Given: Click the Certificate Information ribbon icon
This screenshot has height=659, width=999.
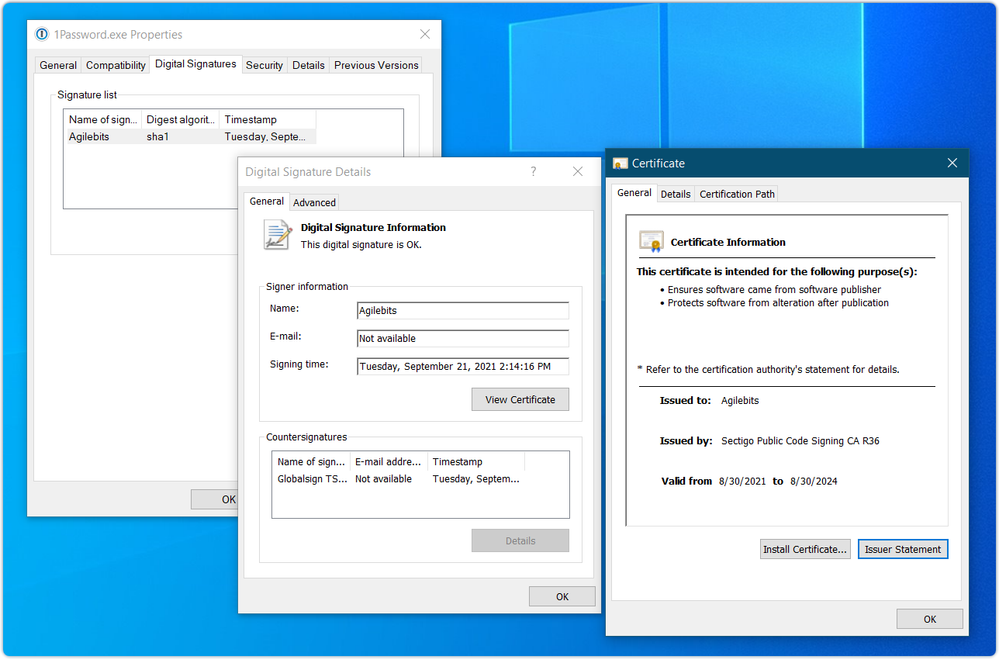Looking at the screenshot, I should point(651,242).
